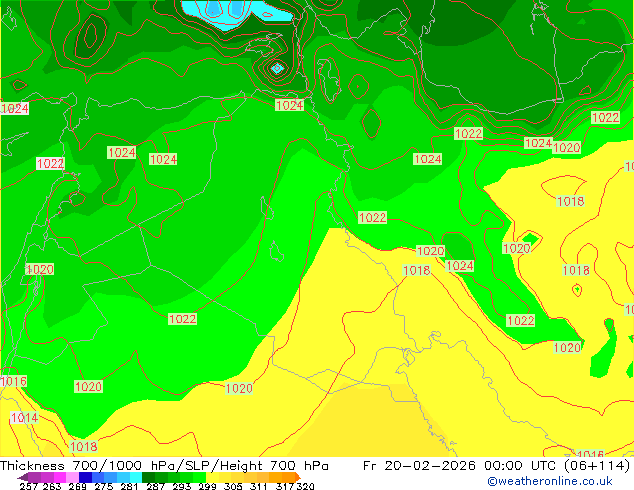Click the legend value 311
Image resolution: width=634 pixels, height=490 pixels.
pos(259,486)
